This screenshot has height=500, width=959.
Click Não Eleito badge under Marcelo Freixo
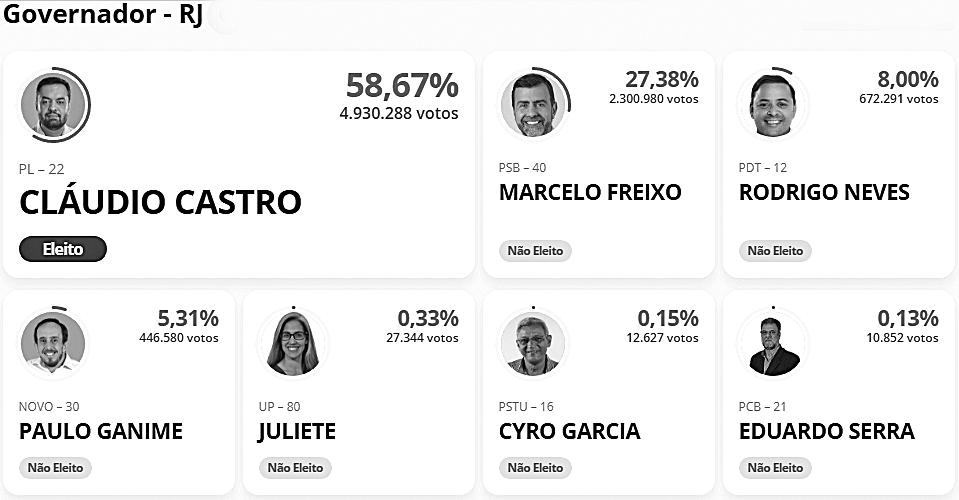click(x=535, y=251)
